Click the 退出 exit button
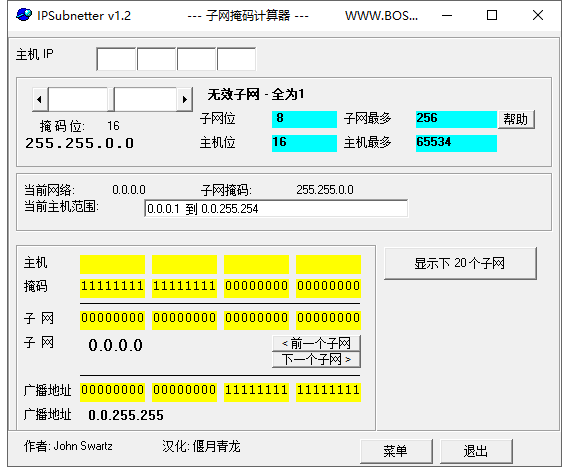 pos(476,451)
